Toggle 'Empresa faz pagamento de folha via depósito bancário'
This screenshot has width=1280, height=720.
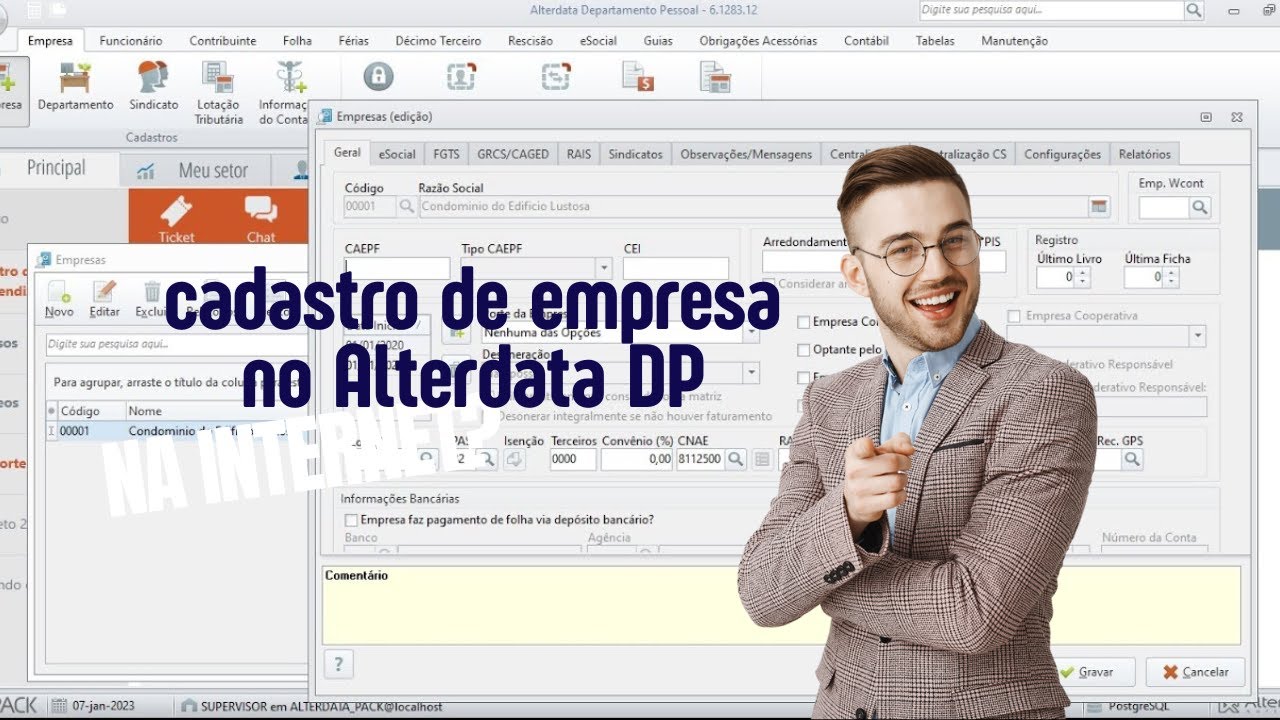click(351, 520)
